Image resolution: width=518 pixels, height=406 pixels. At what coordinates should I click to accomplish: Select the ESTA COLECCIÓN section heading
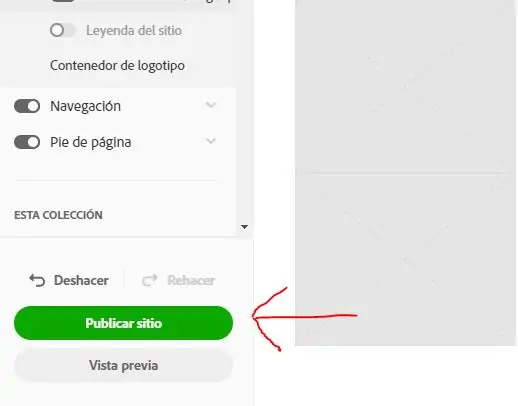pos(58,215)
